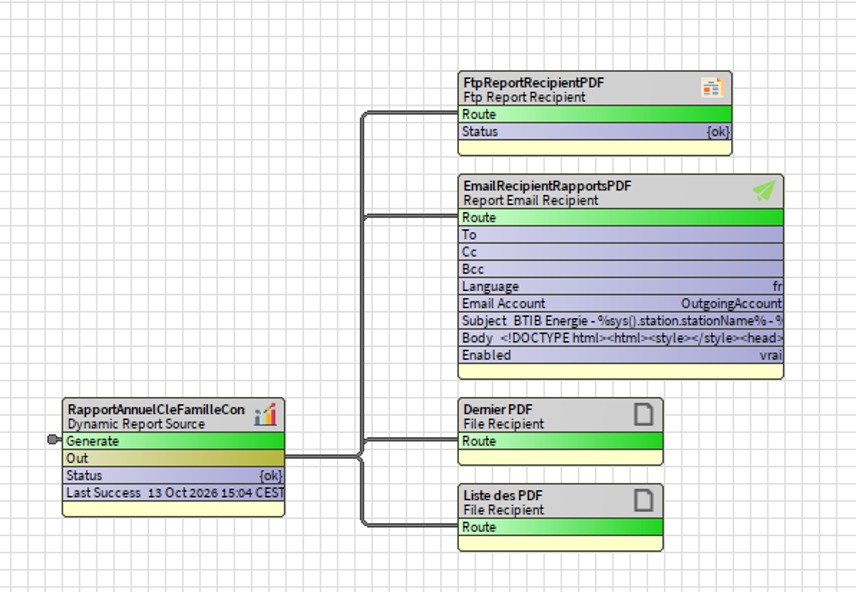Viewport: 856px width, 592px height.
Task: Select the Dernier PDF block title
Action: 497,410
